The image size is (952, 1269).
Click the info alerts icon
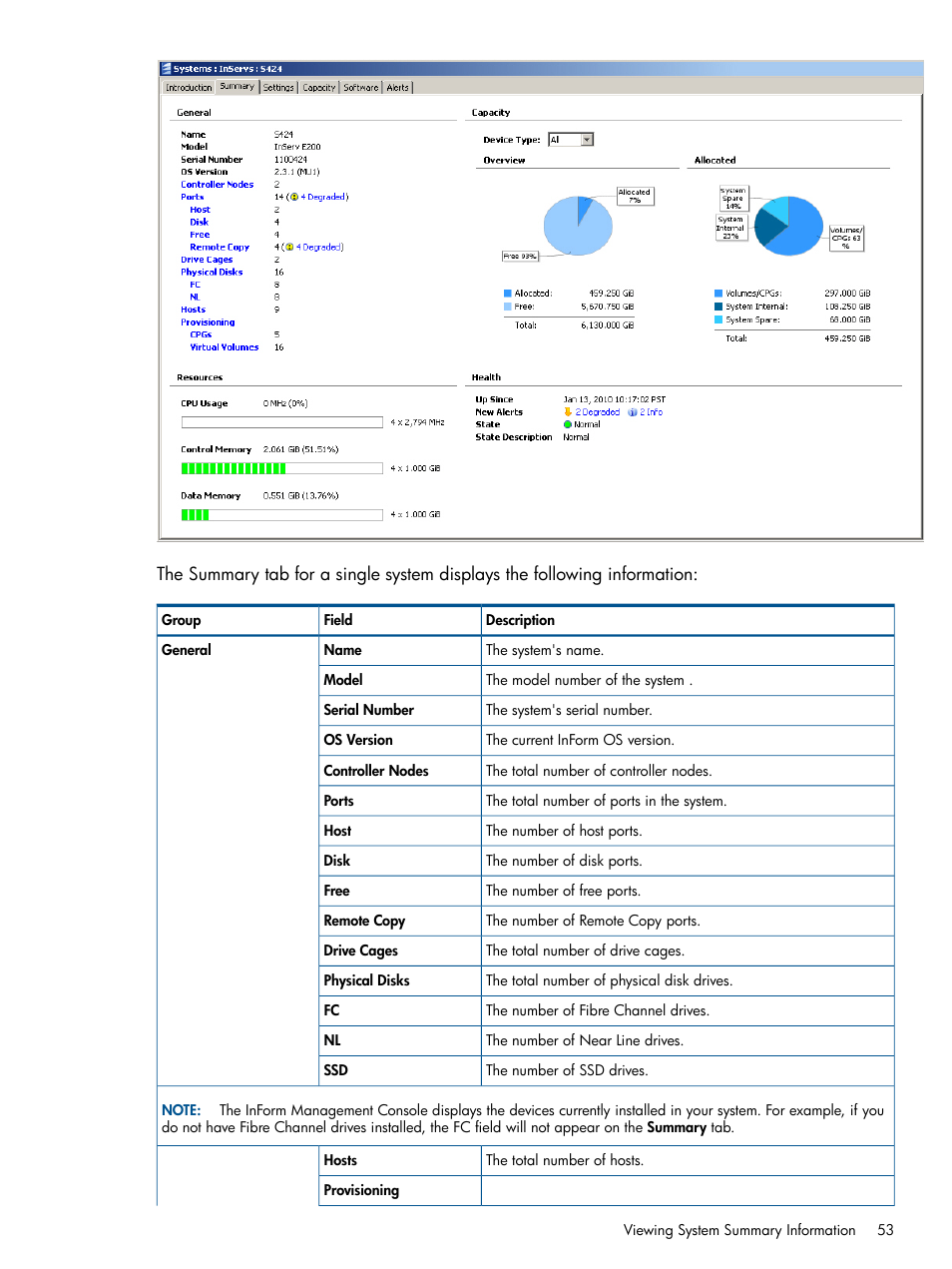[x=633, y=412]
